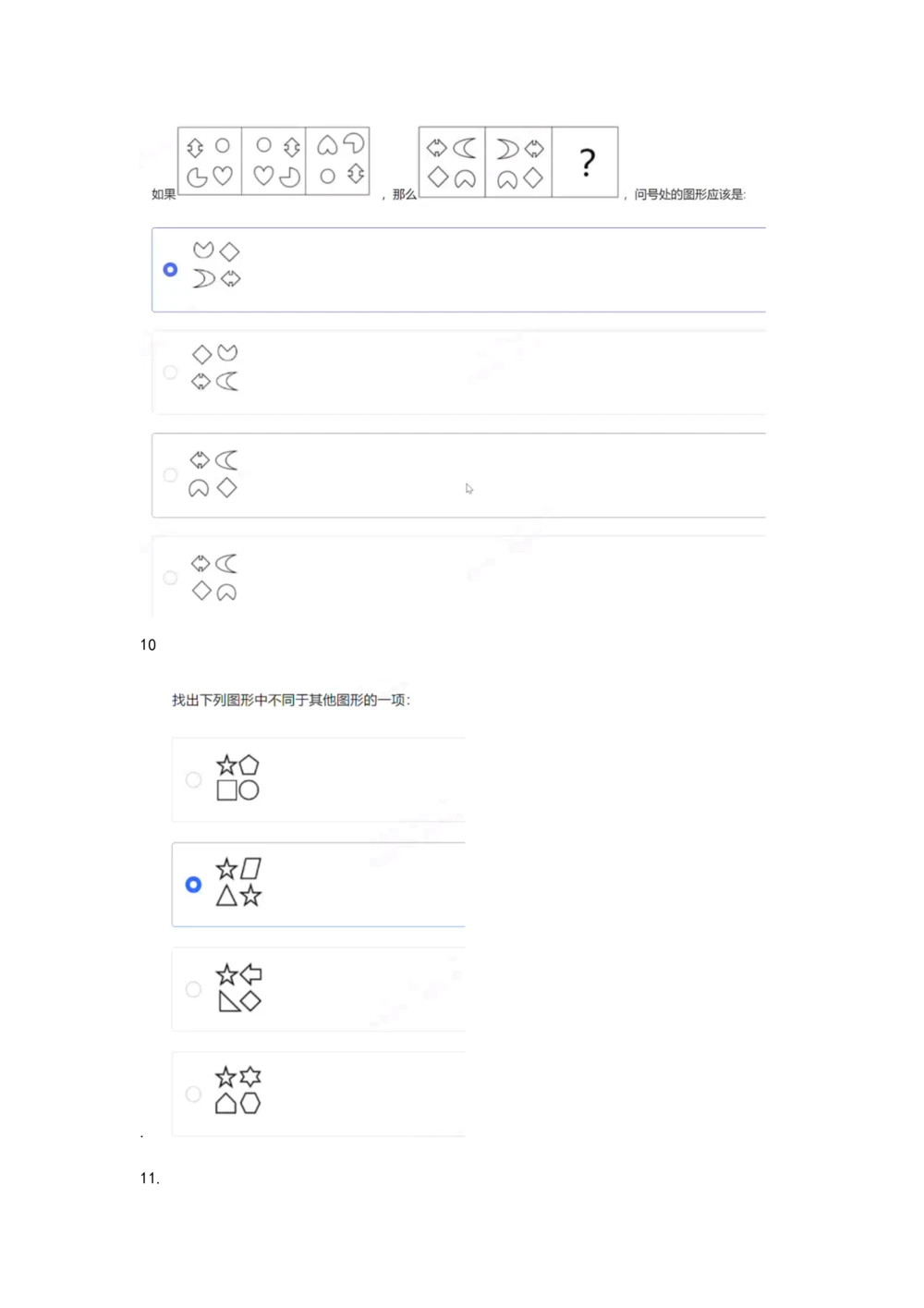Viewport: 924px width, 1308px height.
Task: Click the first example box with the heart shape
Action: [210, 161]
